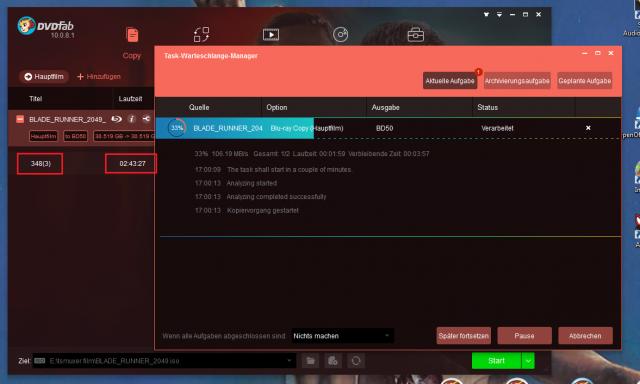Click the Analyzing completed successfully log line
Viewport: 640px width, 384px height.
pyautogui.click(x=260, y=197)
